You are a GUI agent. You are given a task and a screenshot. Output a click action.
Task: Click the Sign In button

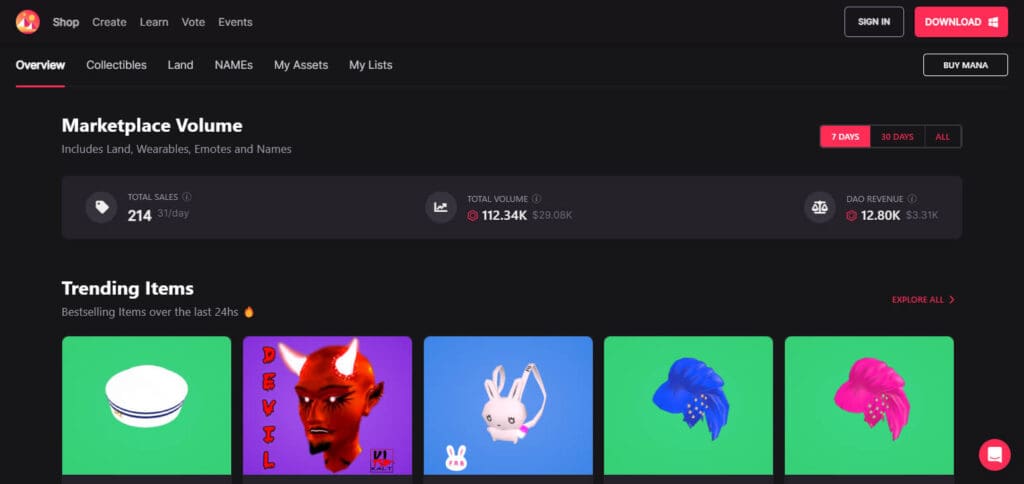pos(874,22)
